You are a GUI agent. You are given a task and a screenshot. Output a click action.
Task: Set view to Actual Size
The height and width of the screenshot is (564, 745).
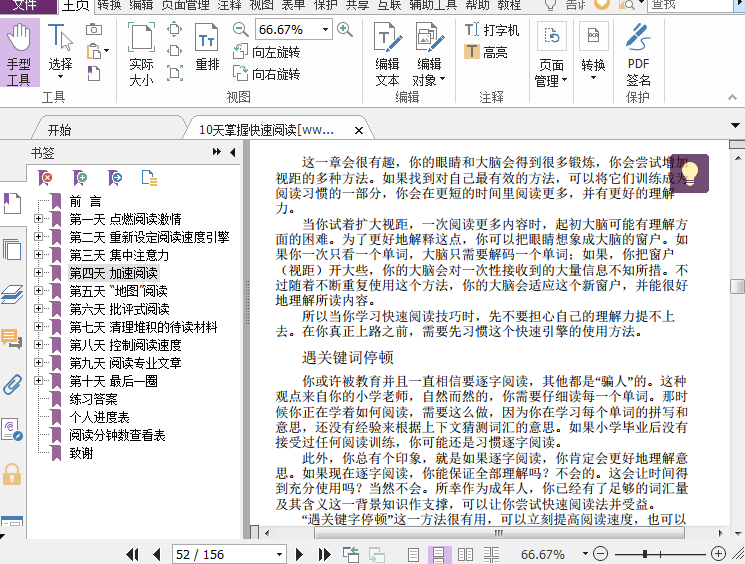coord(141,53)
